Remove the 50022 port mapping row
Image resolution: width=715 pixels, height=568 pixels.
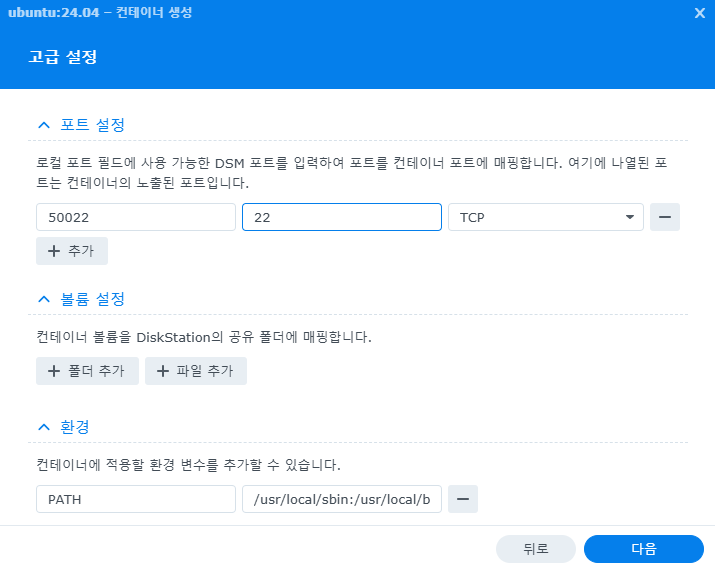(665, 217)
